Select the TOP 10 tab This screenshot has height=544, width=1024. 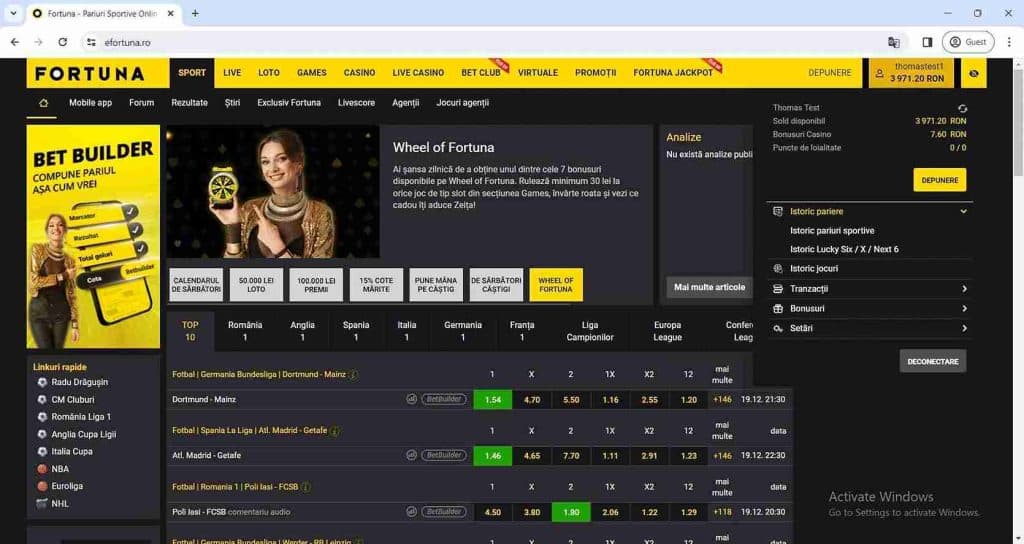190,331
